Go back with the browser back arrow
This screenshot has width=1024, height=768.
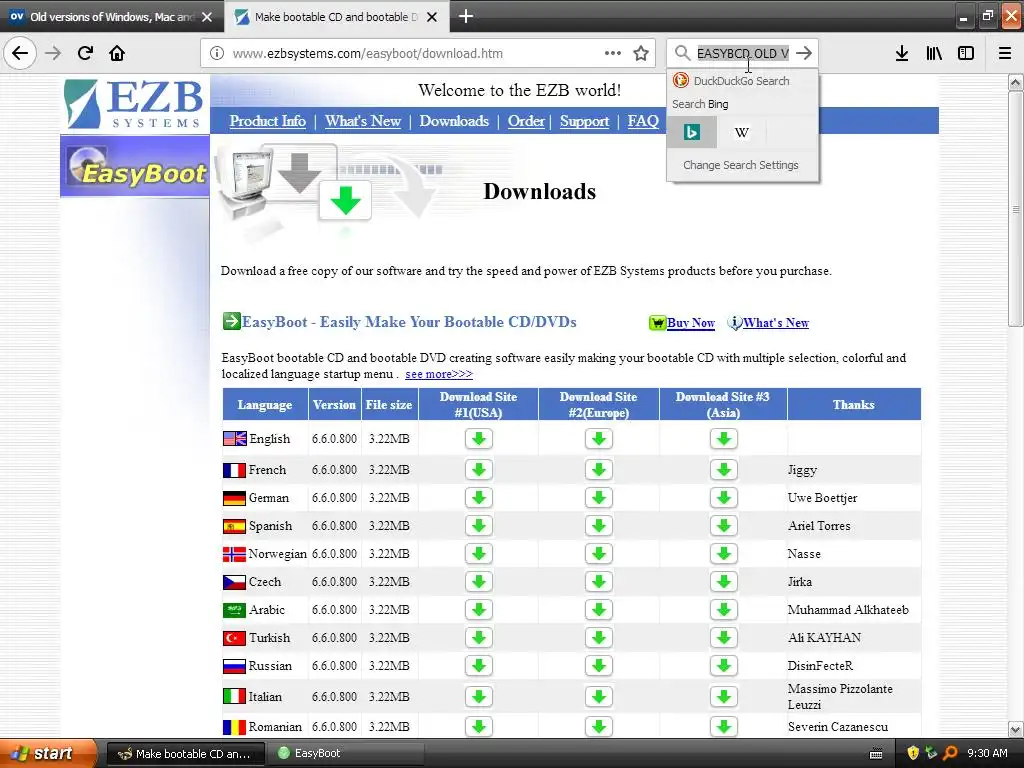(20, 53)
